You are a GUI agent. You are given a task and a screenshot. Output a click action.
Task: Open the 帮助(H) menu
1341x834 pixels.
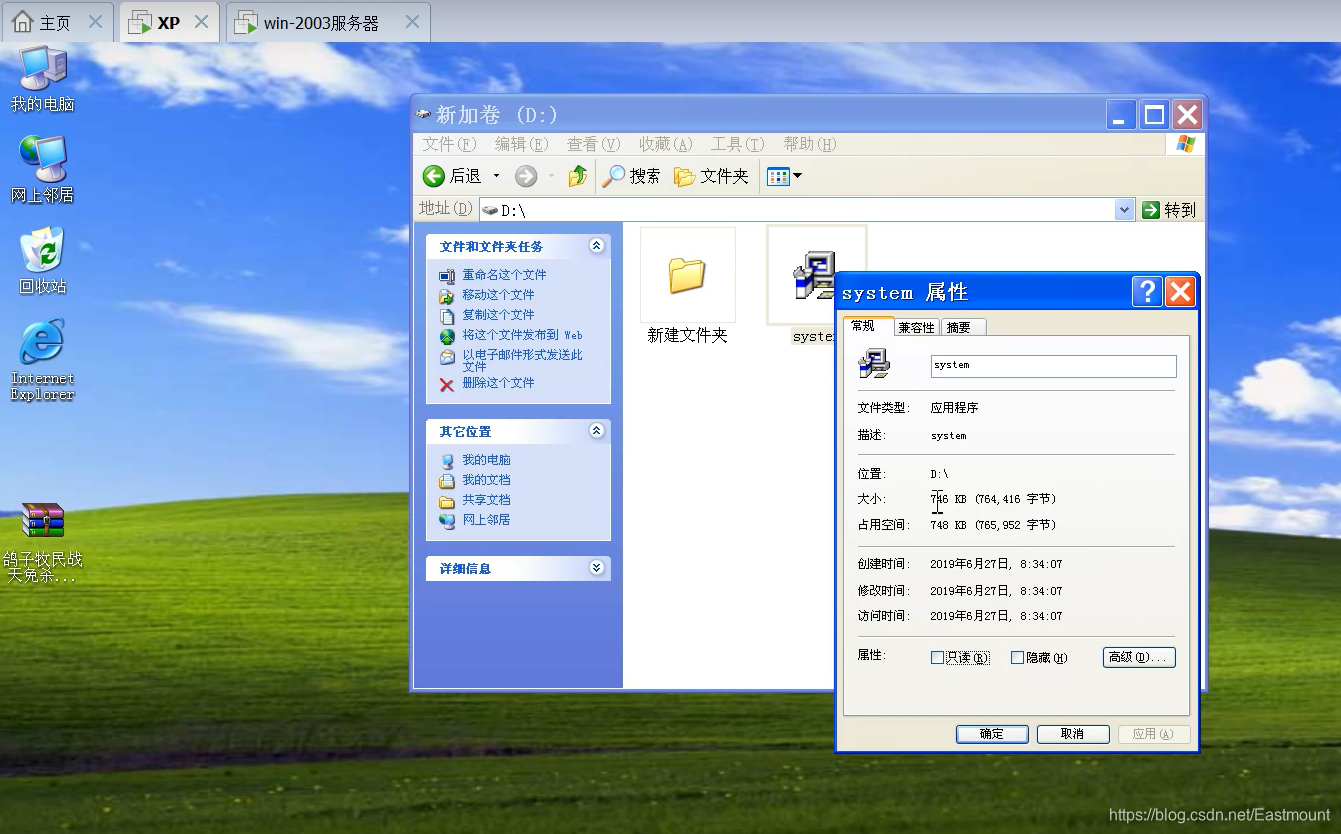coord(810,144)
